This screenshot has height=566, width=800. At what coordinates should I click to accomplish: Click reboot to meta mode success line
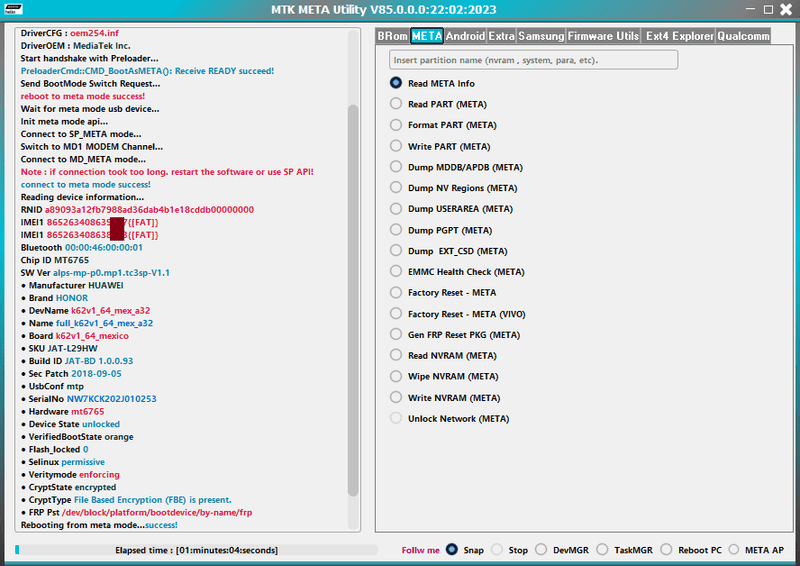[x=83, y=96]
